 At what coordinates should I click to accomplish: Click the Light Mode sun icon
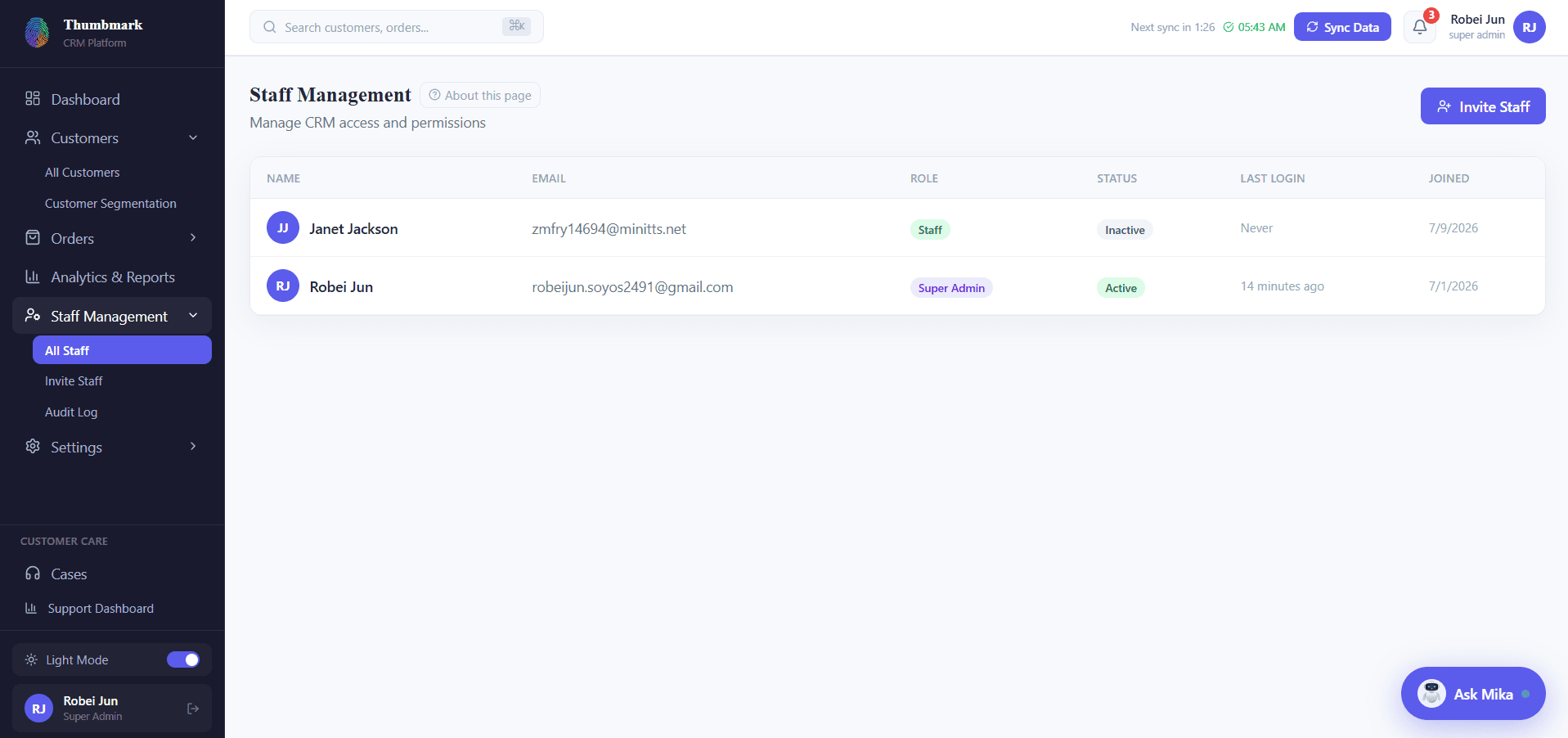31,659
